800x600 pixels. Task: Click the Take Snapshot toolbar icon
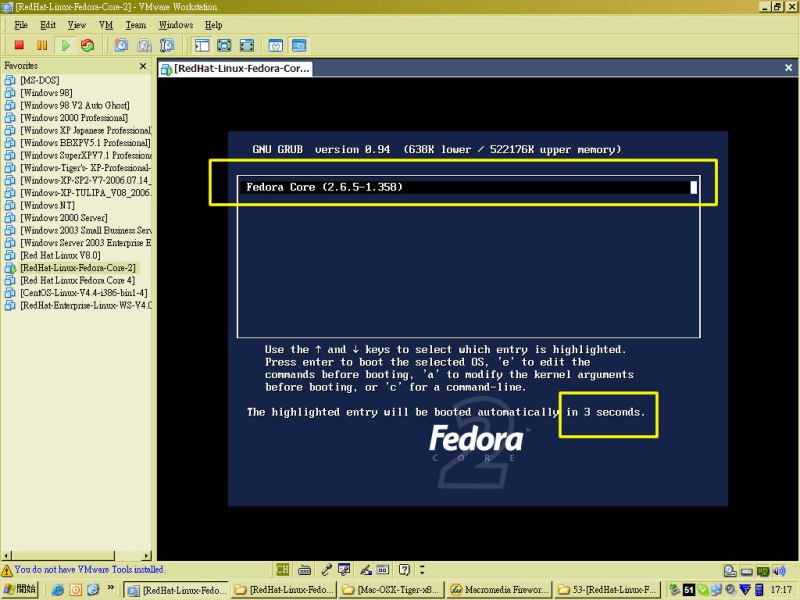pyautogui.click(x=121, y=45)
